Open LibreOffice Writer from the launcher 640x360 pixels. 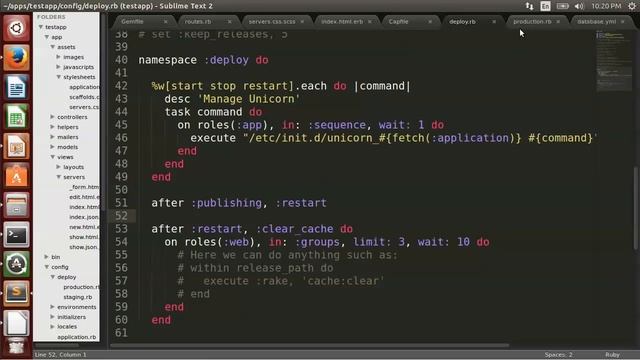[x=16, y=87]
